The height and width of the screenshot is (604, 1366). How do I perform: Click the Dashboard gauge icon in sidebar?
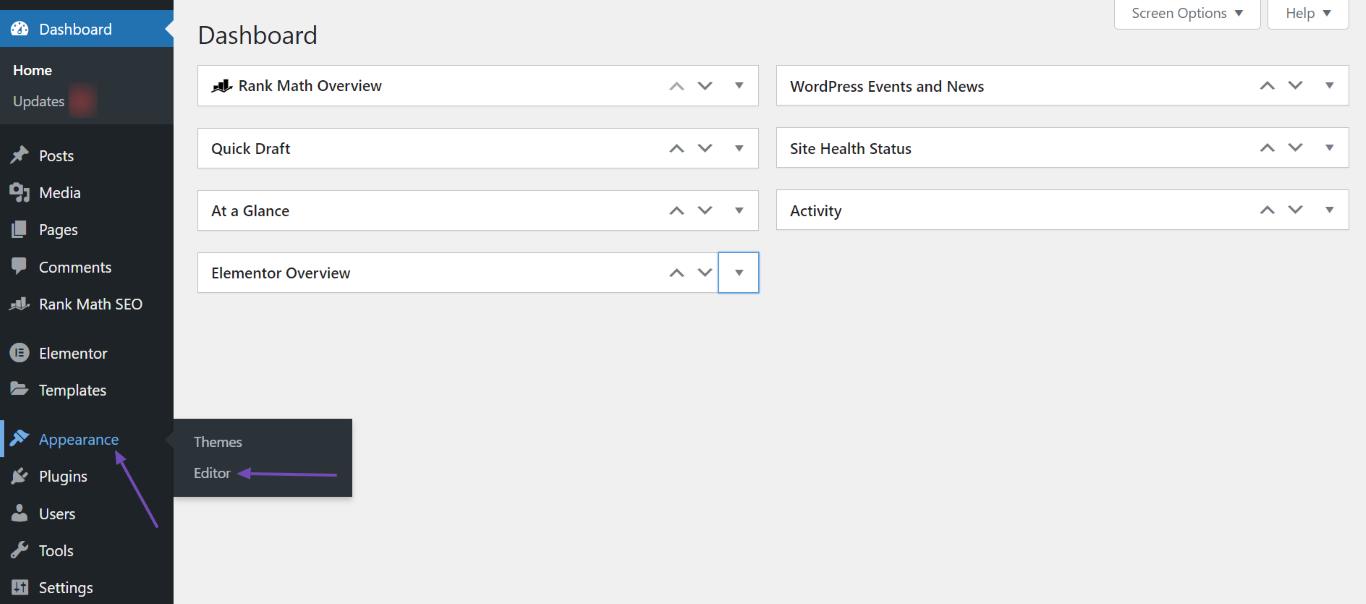(x=19, y=29)
